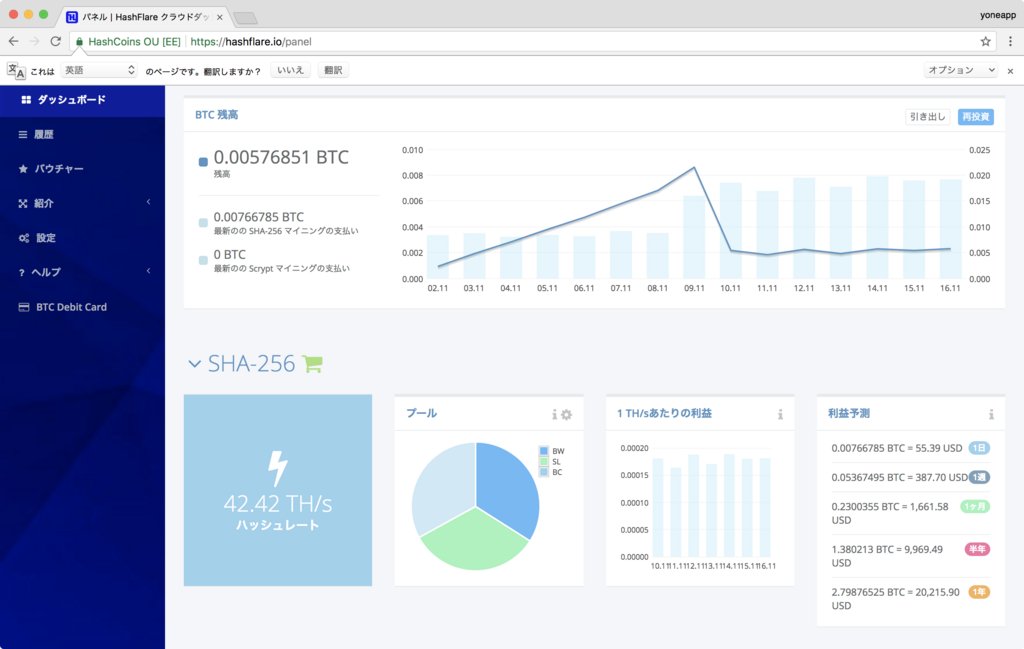
Task: Click the 1ヶ月 monthly forecast badge
Action: click(x=975, y=507)
